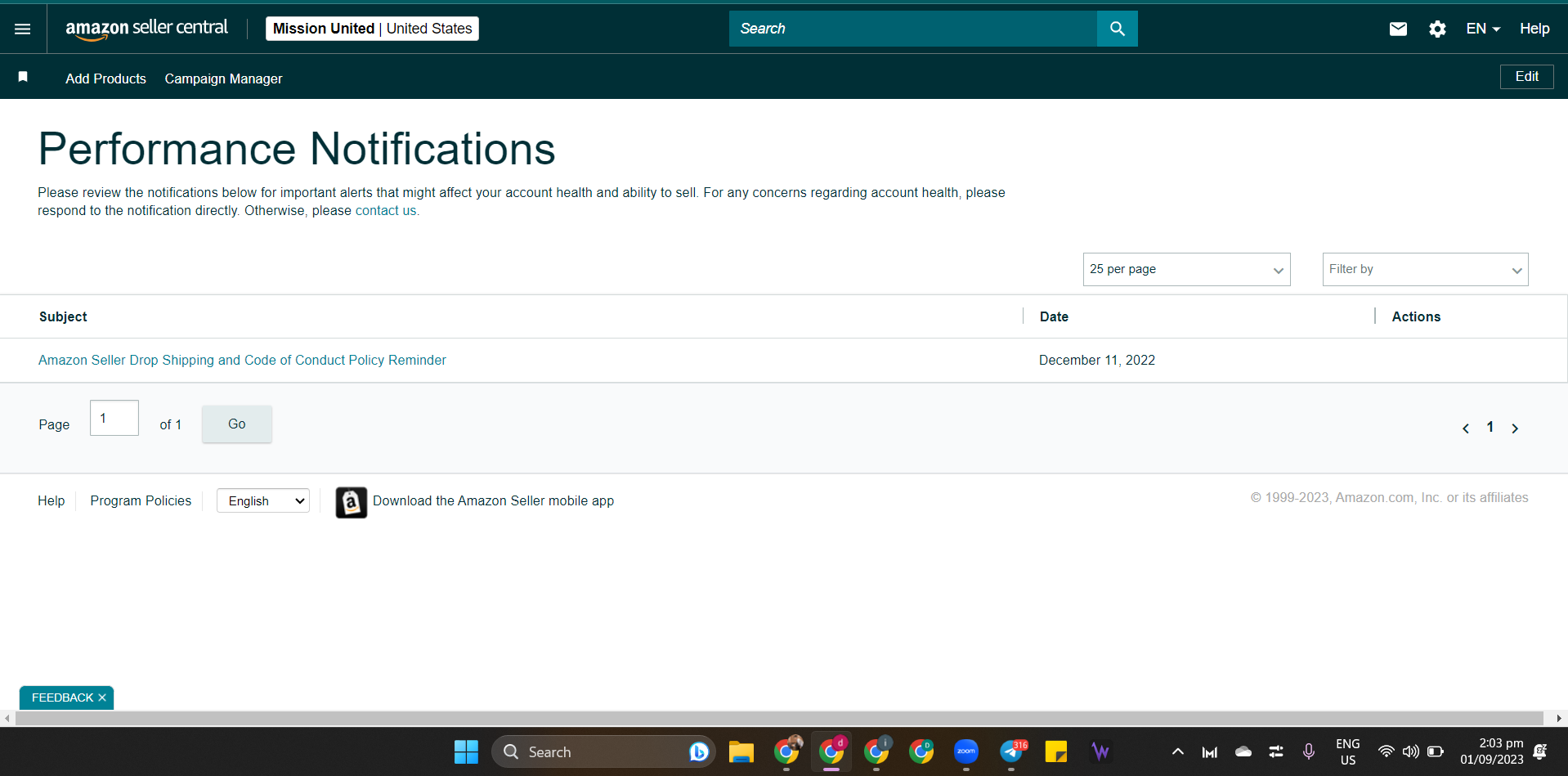The width and height of the screenshot is (1568, 776).
Task: Open the EN language dropdown
Action: click(1483, 29)
